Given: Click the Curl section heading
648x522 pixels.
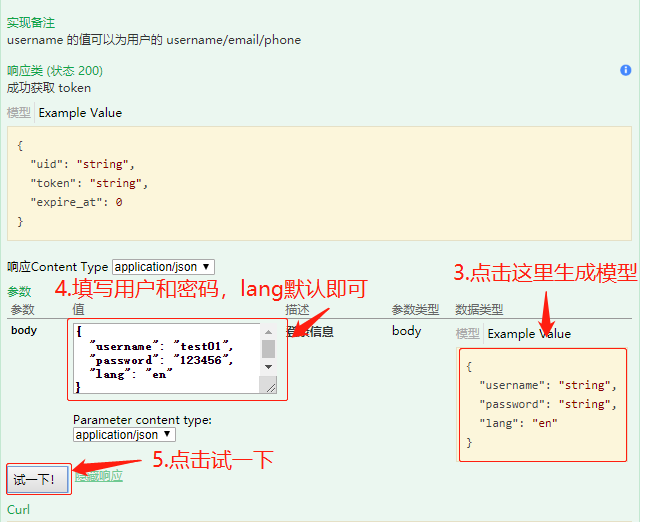Looking at the screenshot, I should pyautogui.click(x=18, y=510).
